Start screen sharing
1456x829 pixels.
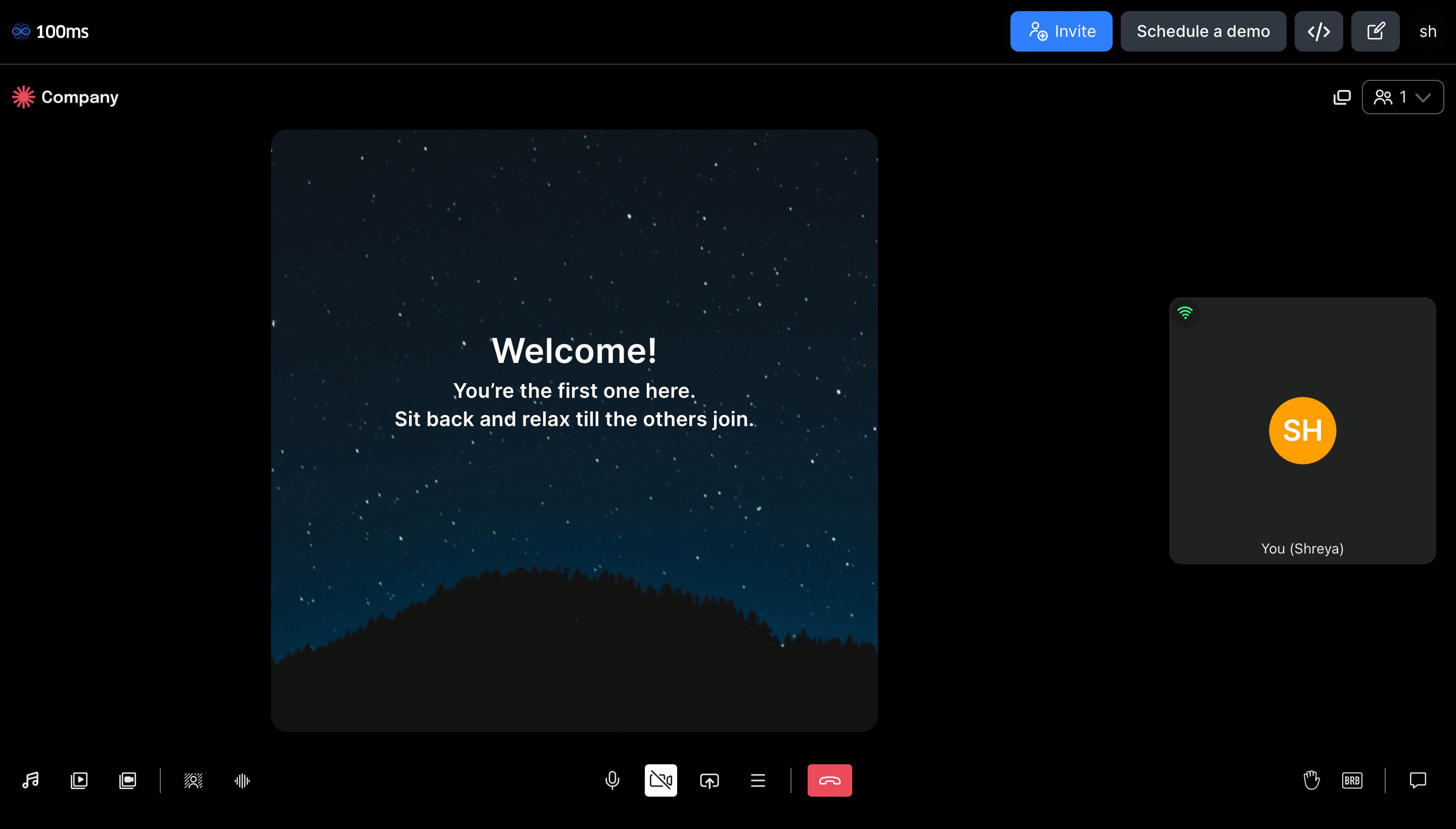pos(709,780)
